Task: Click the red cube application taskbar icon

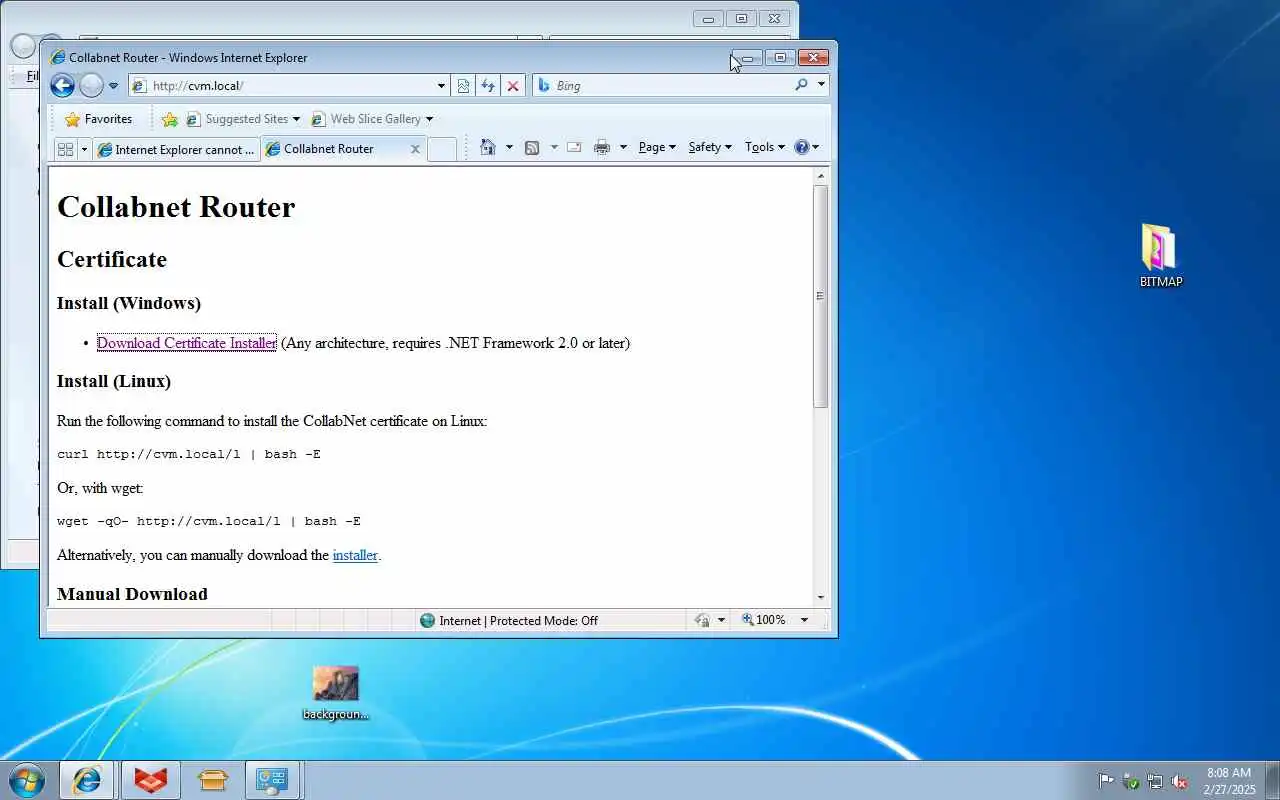Action: pos(150,780)
